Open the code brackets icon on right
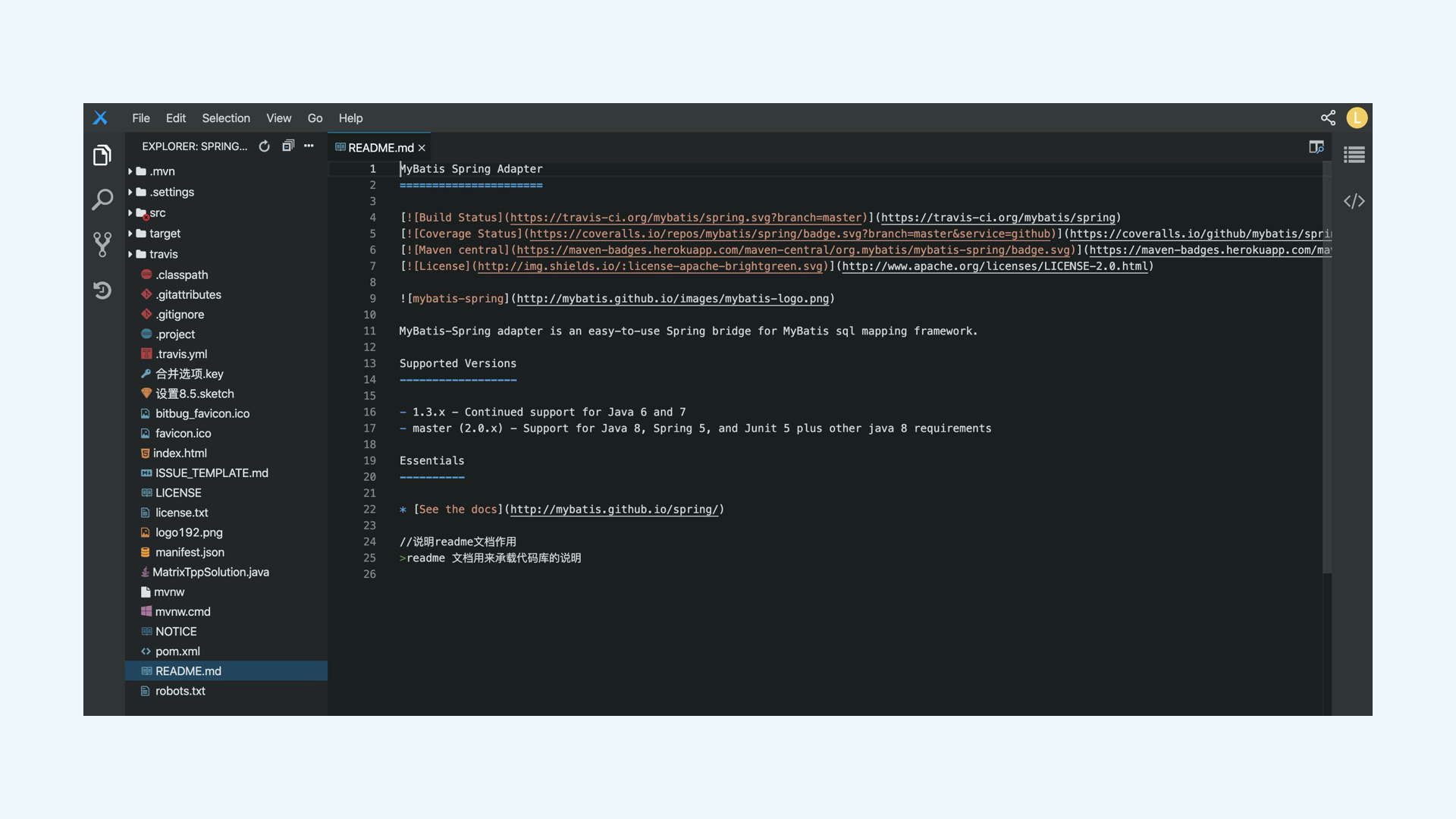 1354,201
